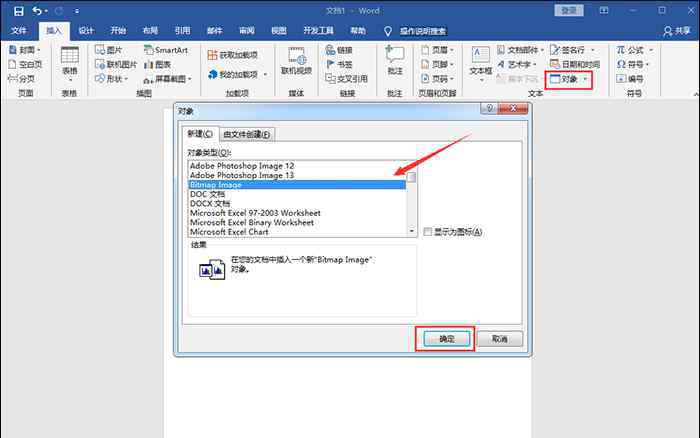Add a Comment (批注)
The width and height of the screenshot is (700, 438).
[395, 60]
